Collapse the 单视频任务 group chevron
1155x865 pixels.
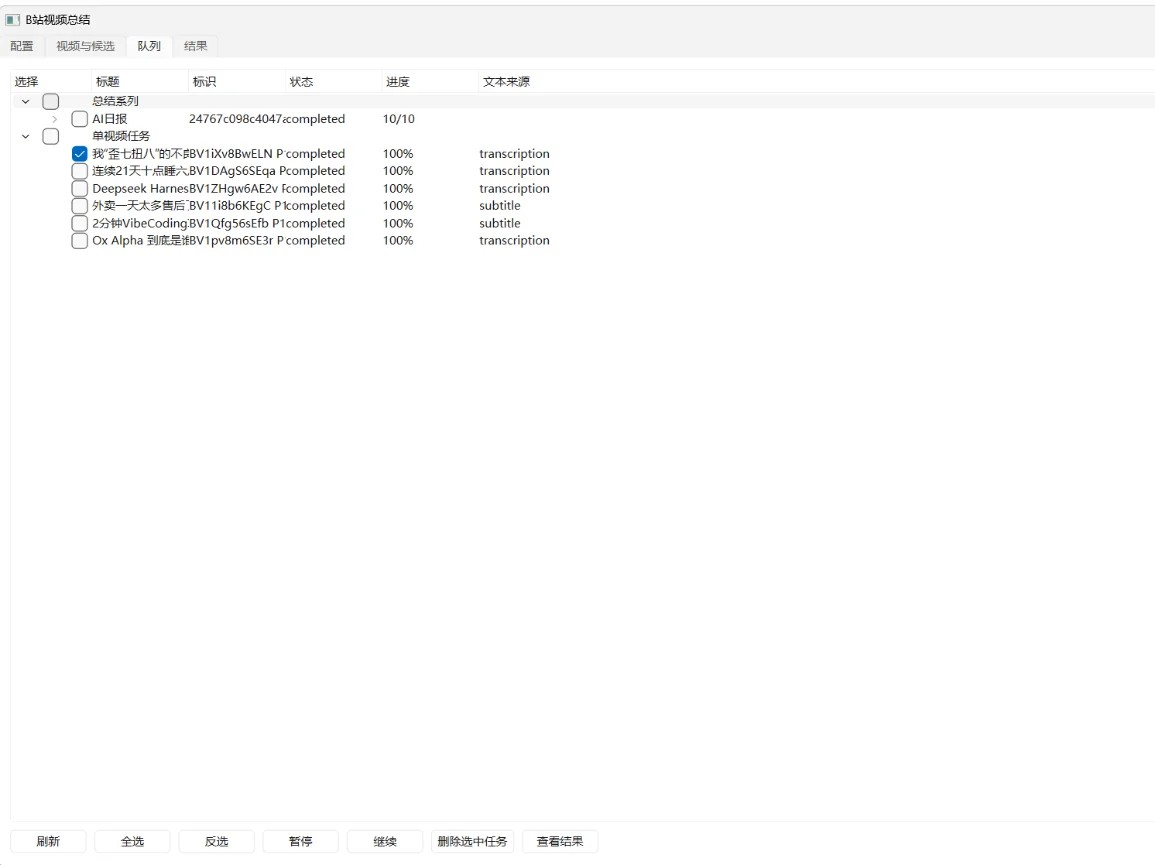(x=26, y=136)
